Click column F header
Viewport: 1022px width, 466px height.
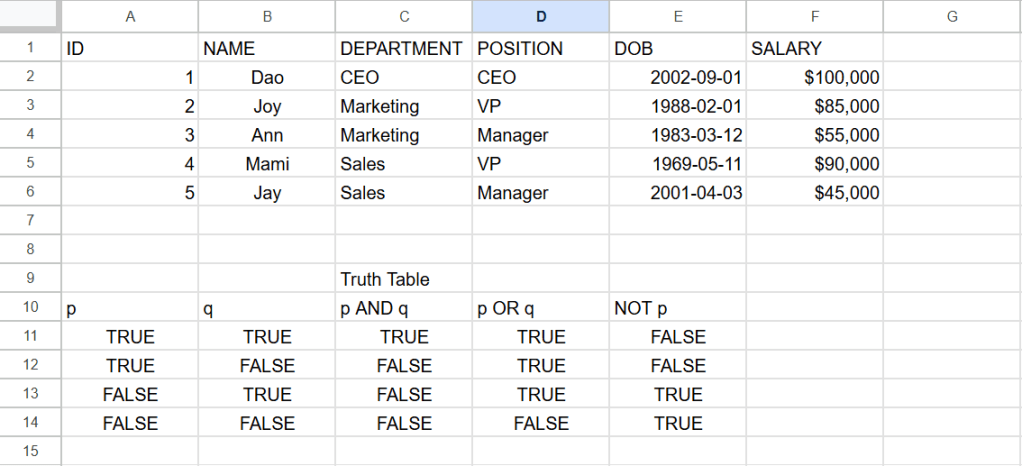[814, 16]
